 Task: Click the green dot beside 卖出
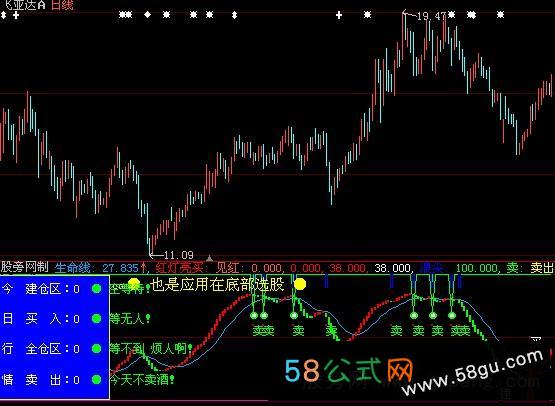pyautogui.click(x=96, y=380)
